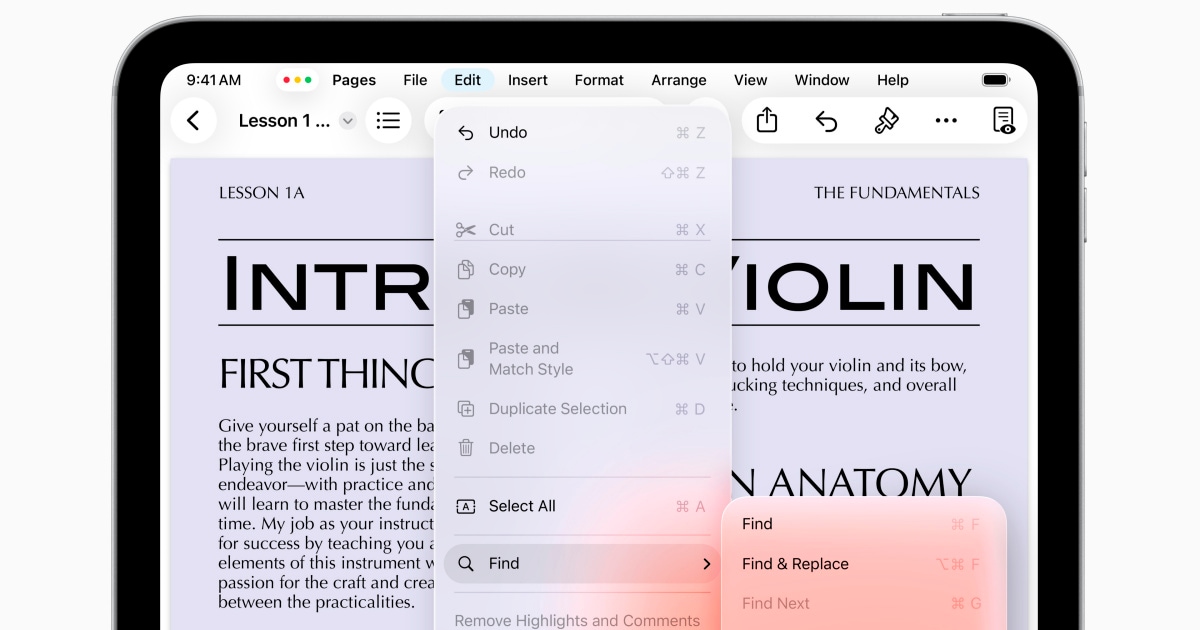Check the battery indicator in the status bar
Screen dimensions: 1200x630
click(x=996, y=80)
